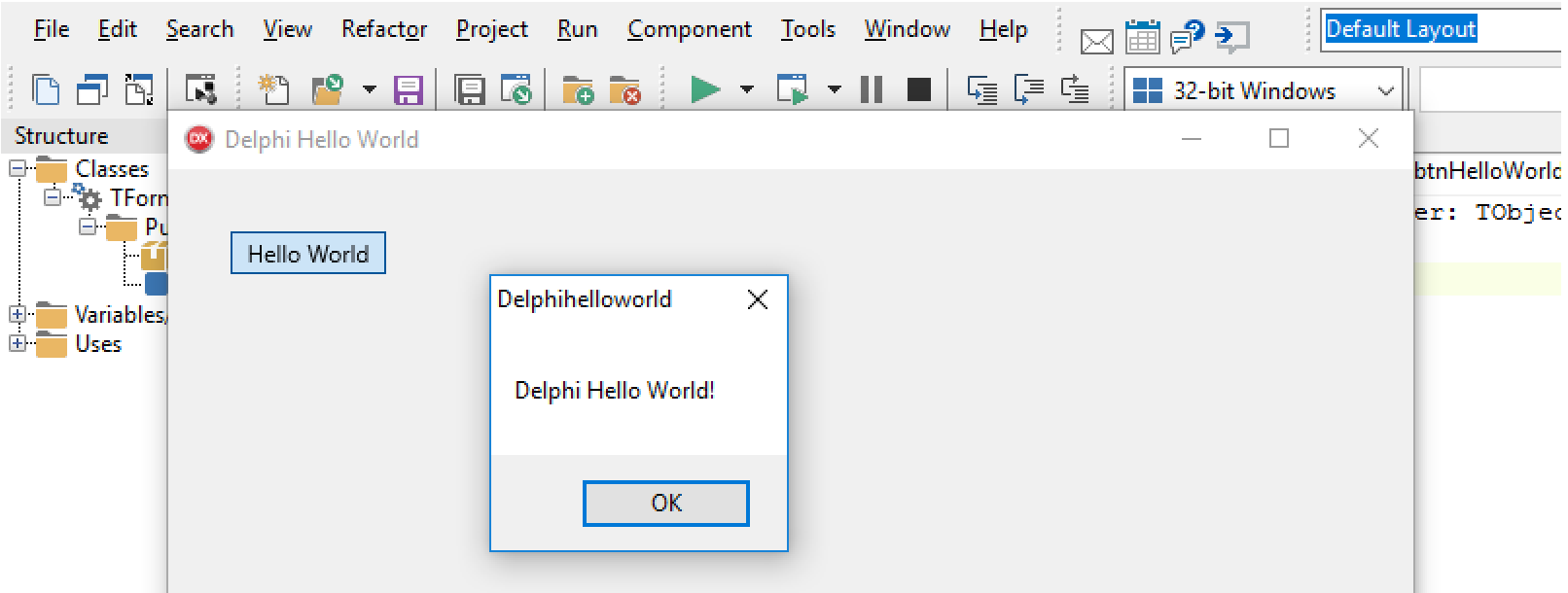The height and width of the screenshot is (593, 1568).
Task: Expand the Variables node in Structure
Action: 18,314
